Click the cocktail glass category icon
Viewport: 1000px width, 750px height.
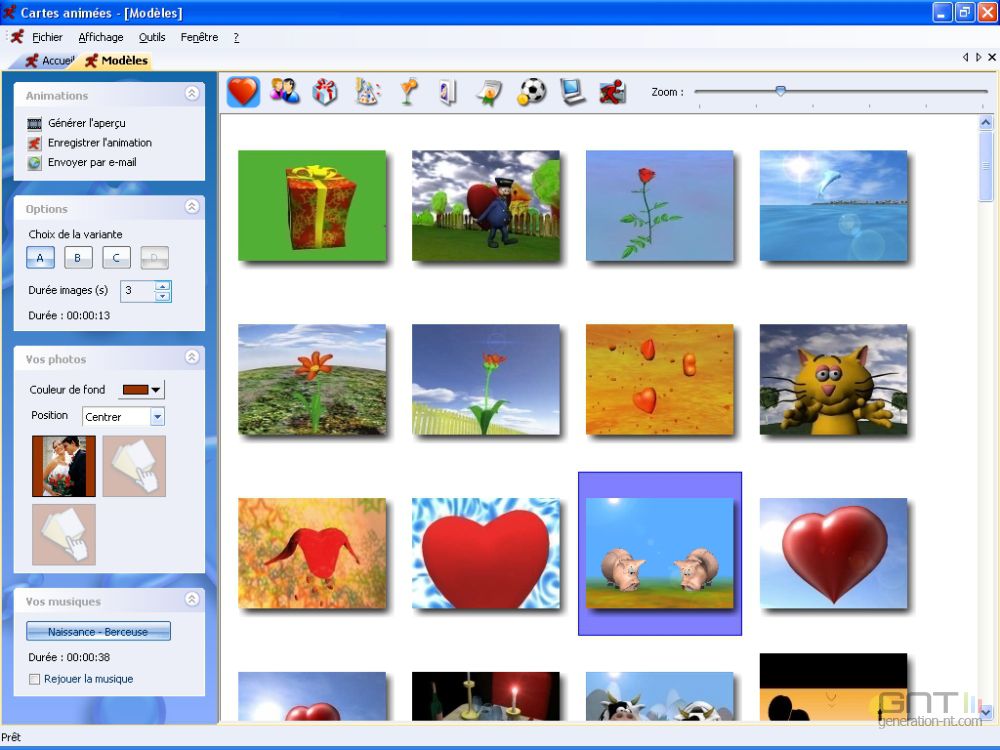pos(407,91)
